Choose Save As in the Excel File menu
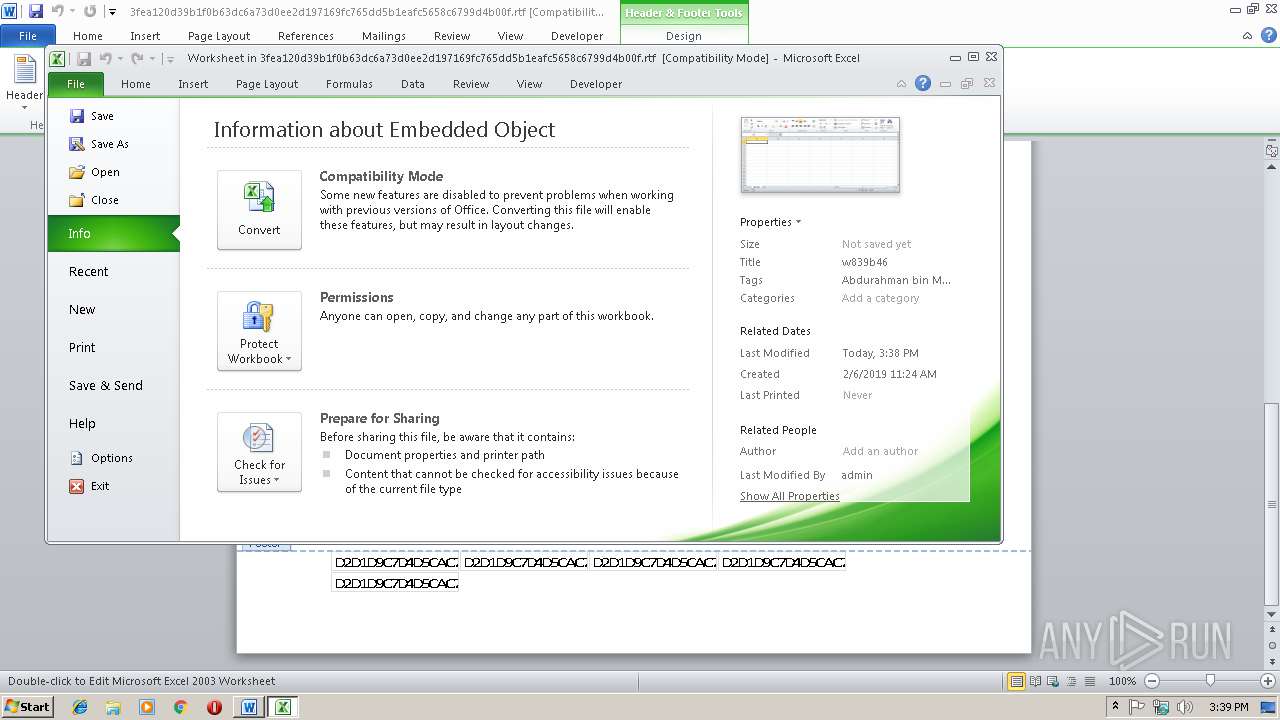Image resolution: width=1280 pixels, height=720 pixels. pos(99,144)
